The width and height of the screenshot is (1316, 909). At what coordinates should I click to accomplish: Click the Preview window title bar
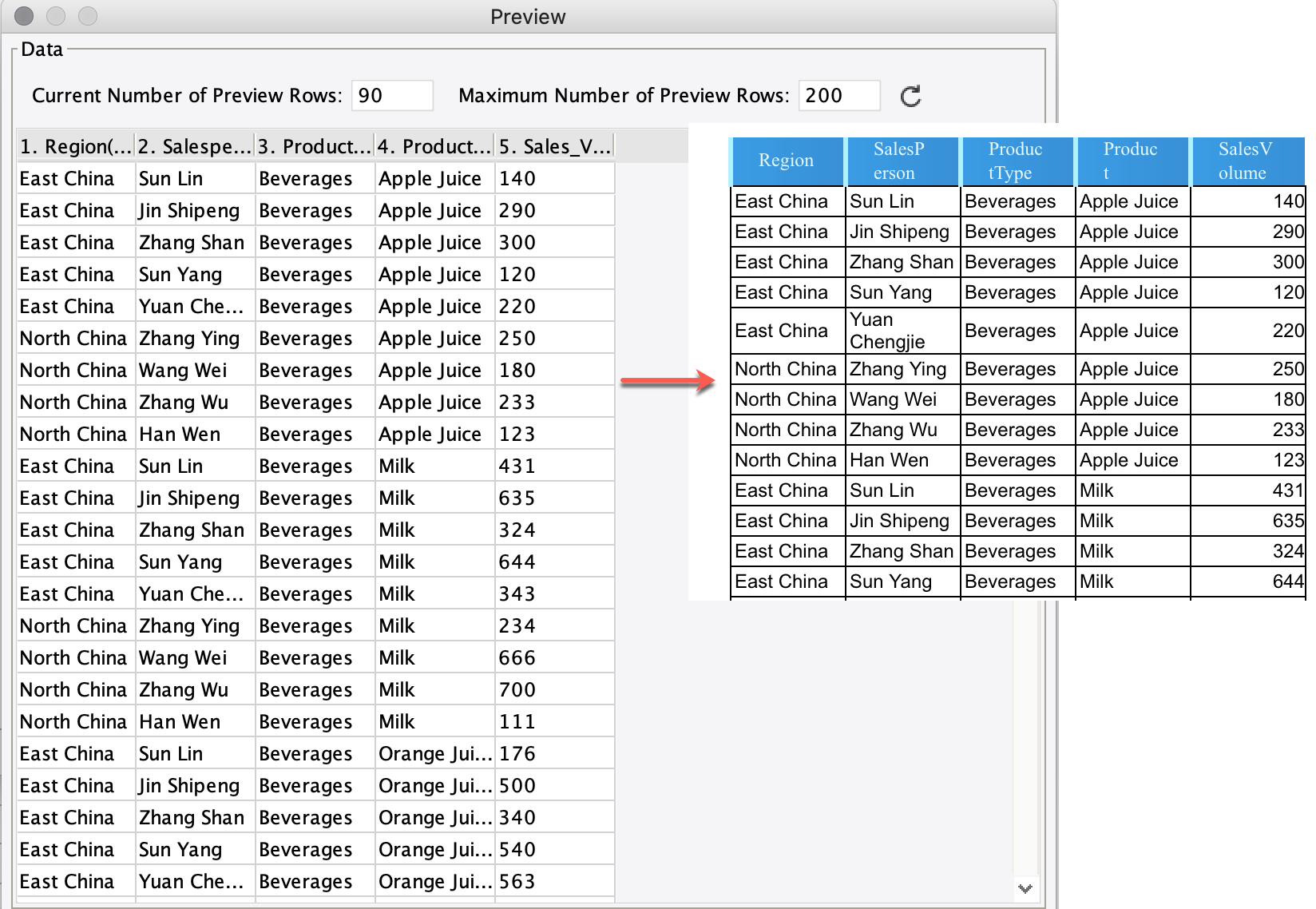pyautogui.click(x=527, y=16)
